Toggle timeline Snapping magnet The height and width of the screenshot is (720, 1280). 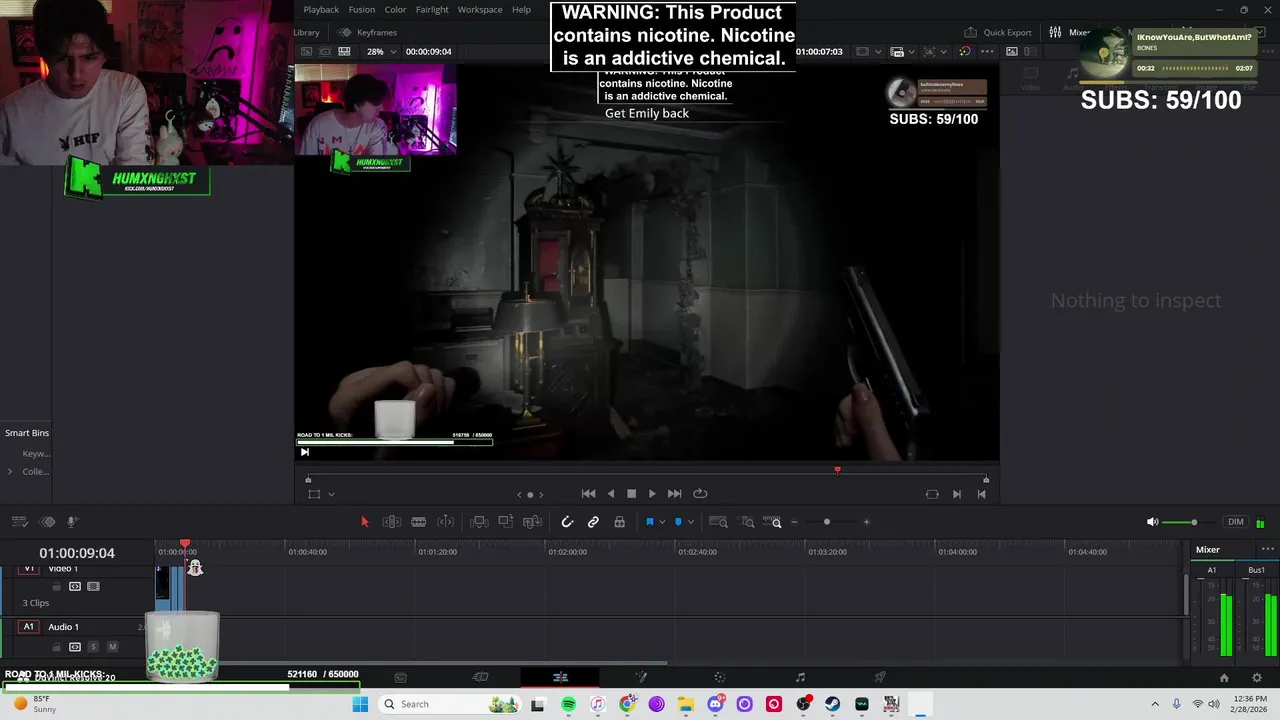[x=567, y=522]
